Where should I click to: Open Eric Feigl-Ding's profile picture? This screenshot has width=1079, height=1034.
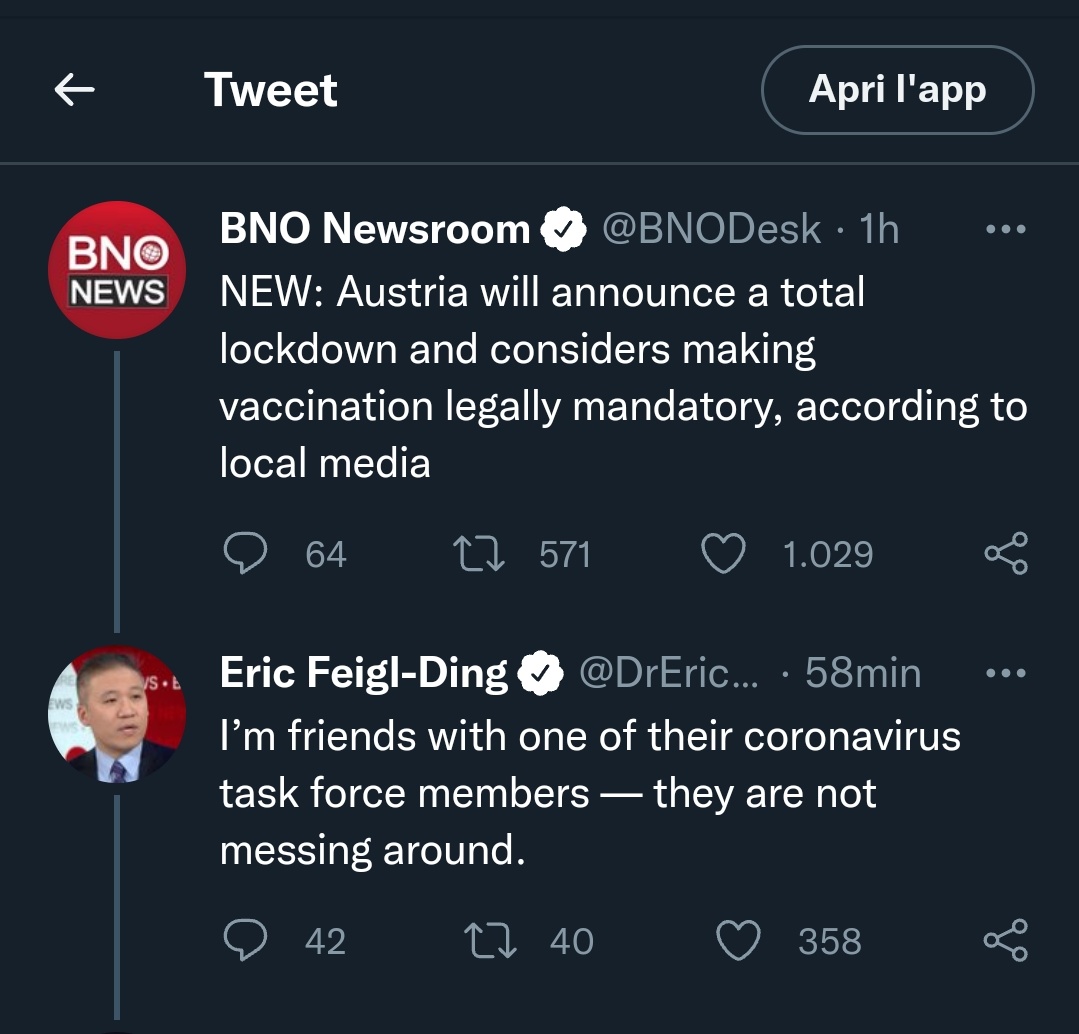click(117, 714)
